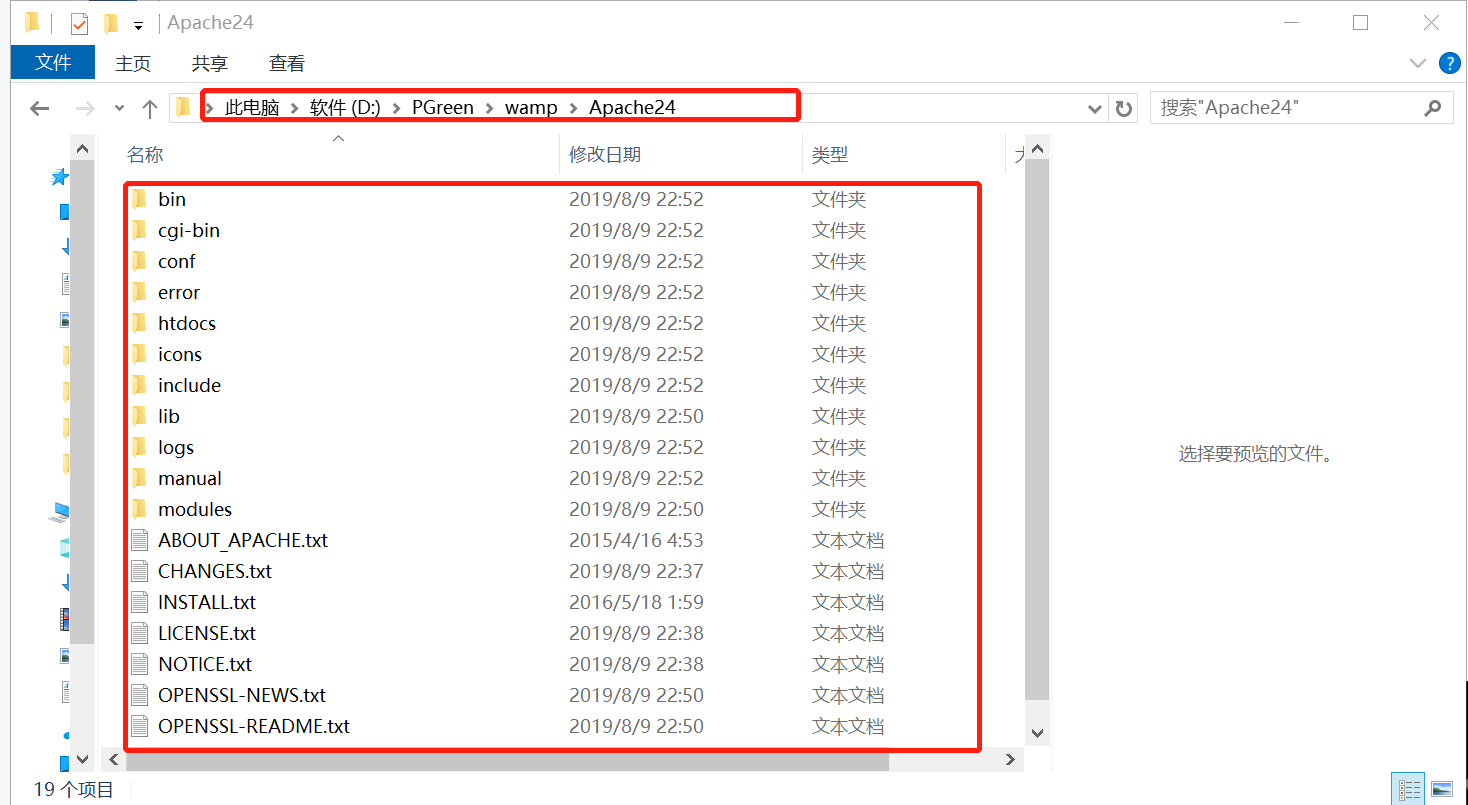Navigate to 软件 (D:) breadcrumb
Viewport: 1468px width, 805px height.
point(345,108)
